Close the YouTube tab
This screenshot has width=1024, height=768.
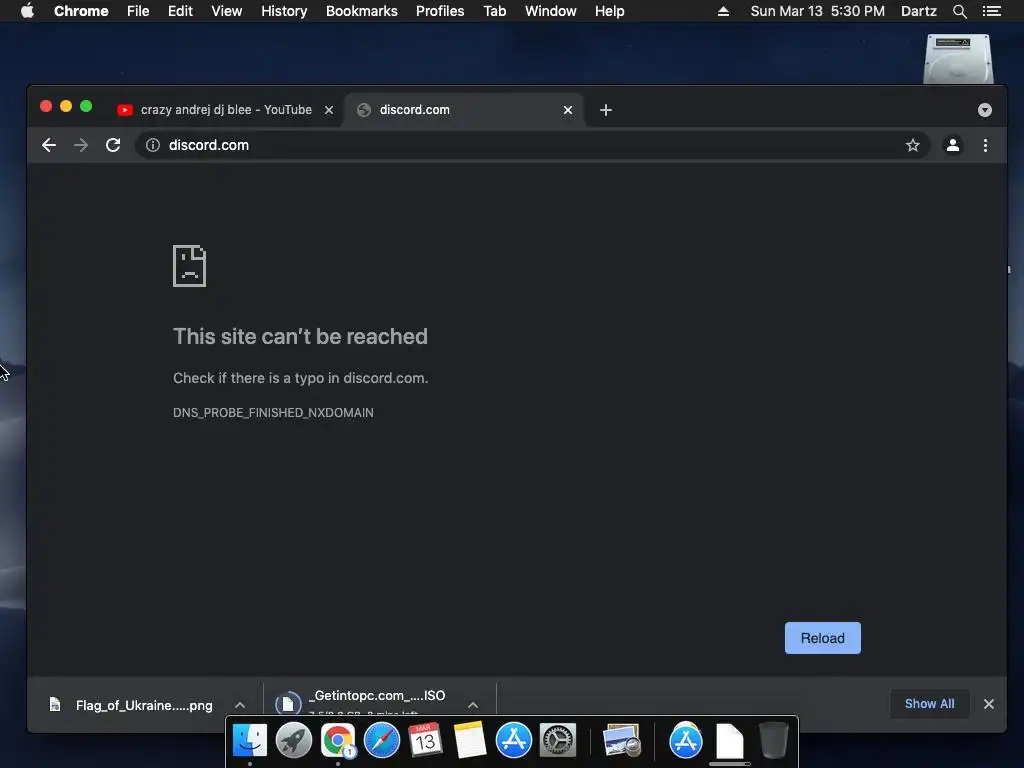click(x=329, y=110)
